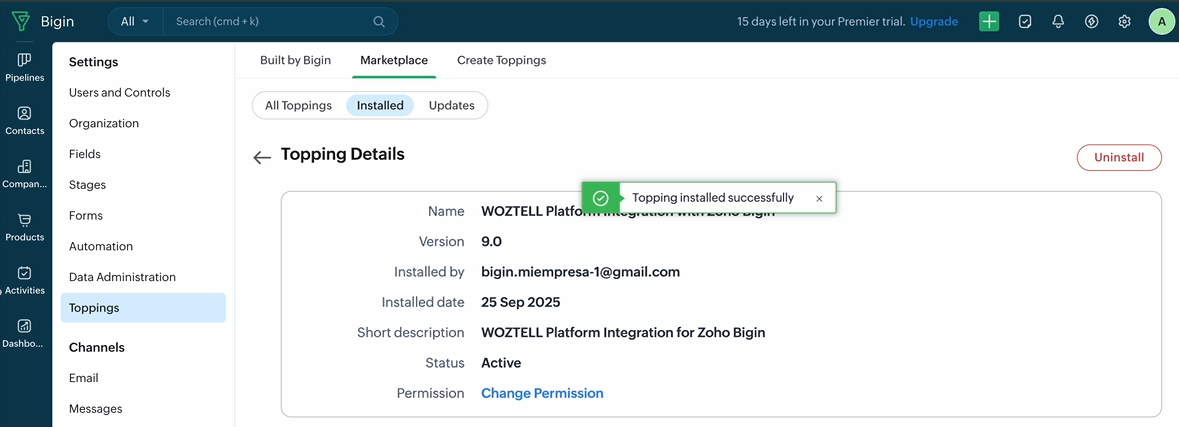
Task: Click the search input field
Action: pyautogui.click(x=270, y=21)
